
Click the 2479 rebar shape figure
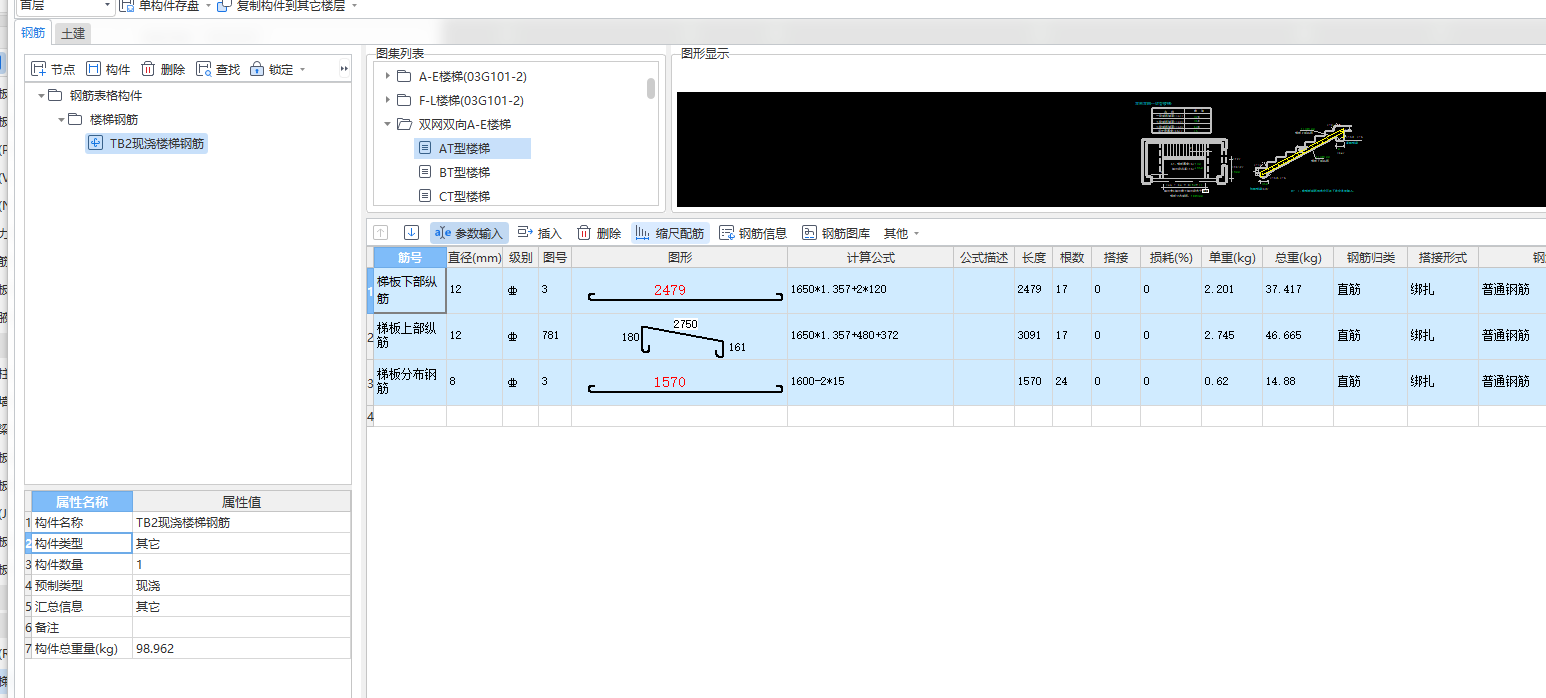tap(679, 290)
